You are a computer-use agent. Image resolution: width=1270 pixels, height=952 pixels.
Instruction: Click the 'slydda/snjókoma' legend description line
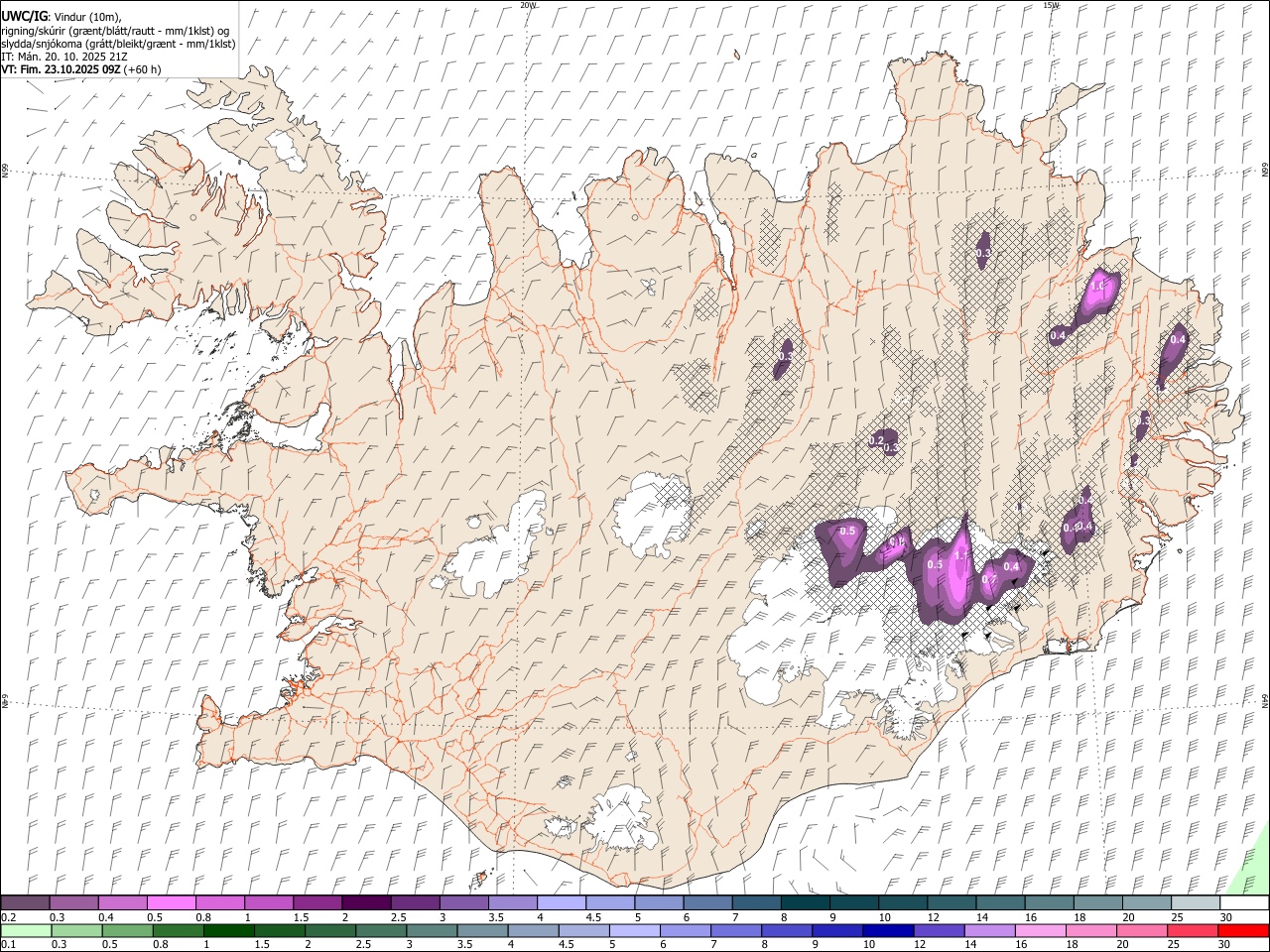click(x=118, y=44)
